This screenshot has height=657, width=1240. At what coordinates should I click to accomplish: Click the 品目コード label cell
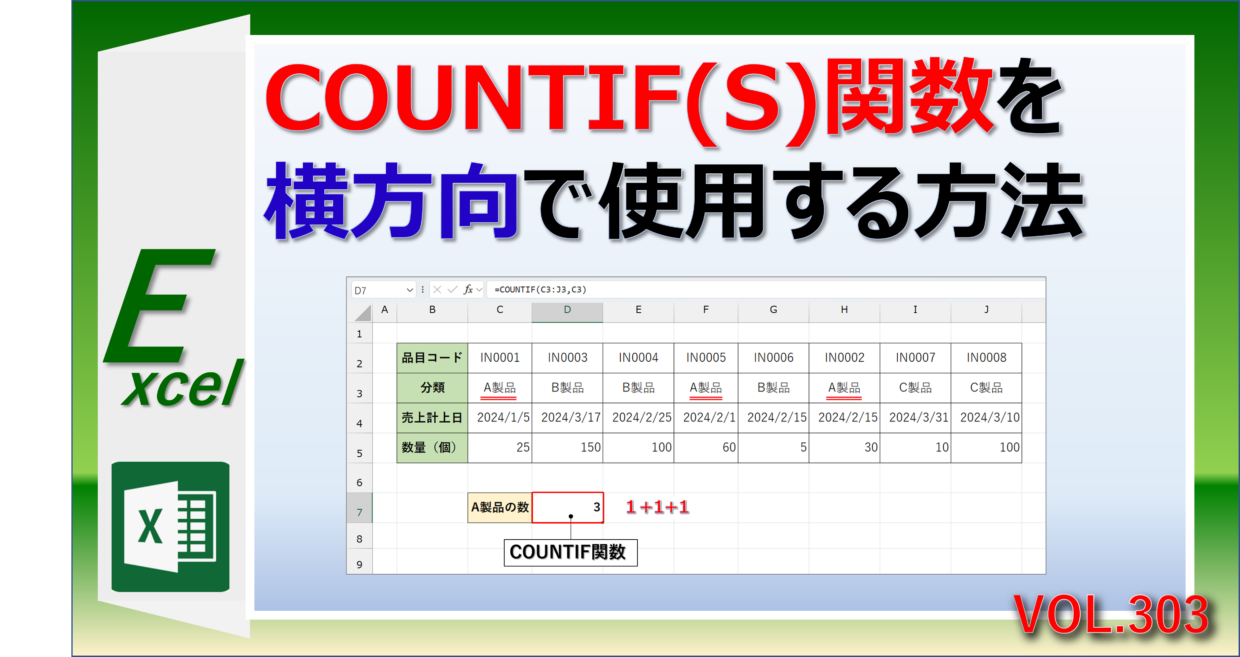[432, 358]
